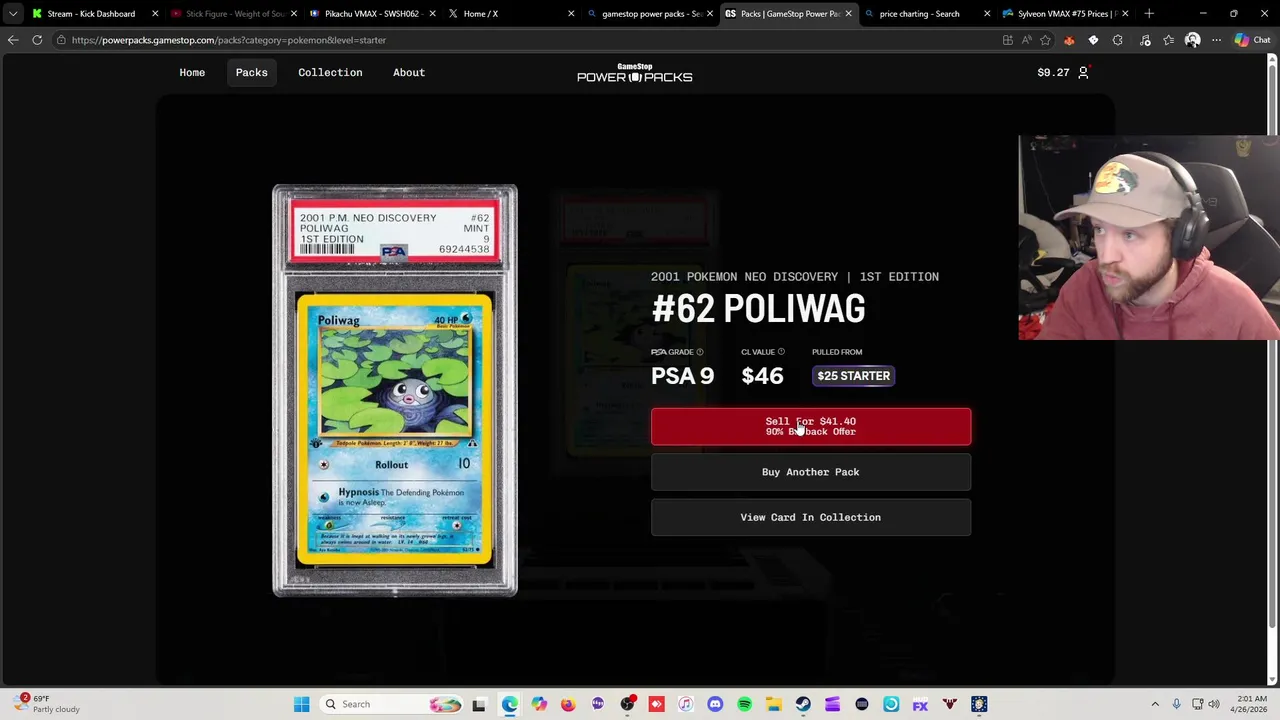Open the iTunes music app on taskbar
This screenshot has width=1280, height=720.
[x=686, y=704]
